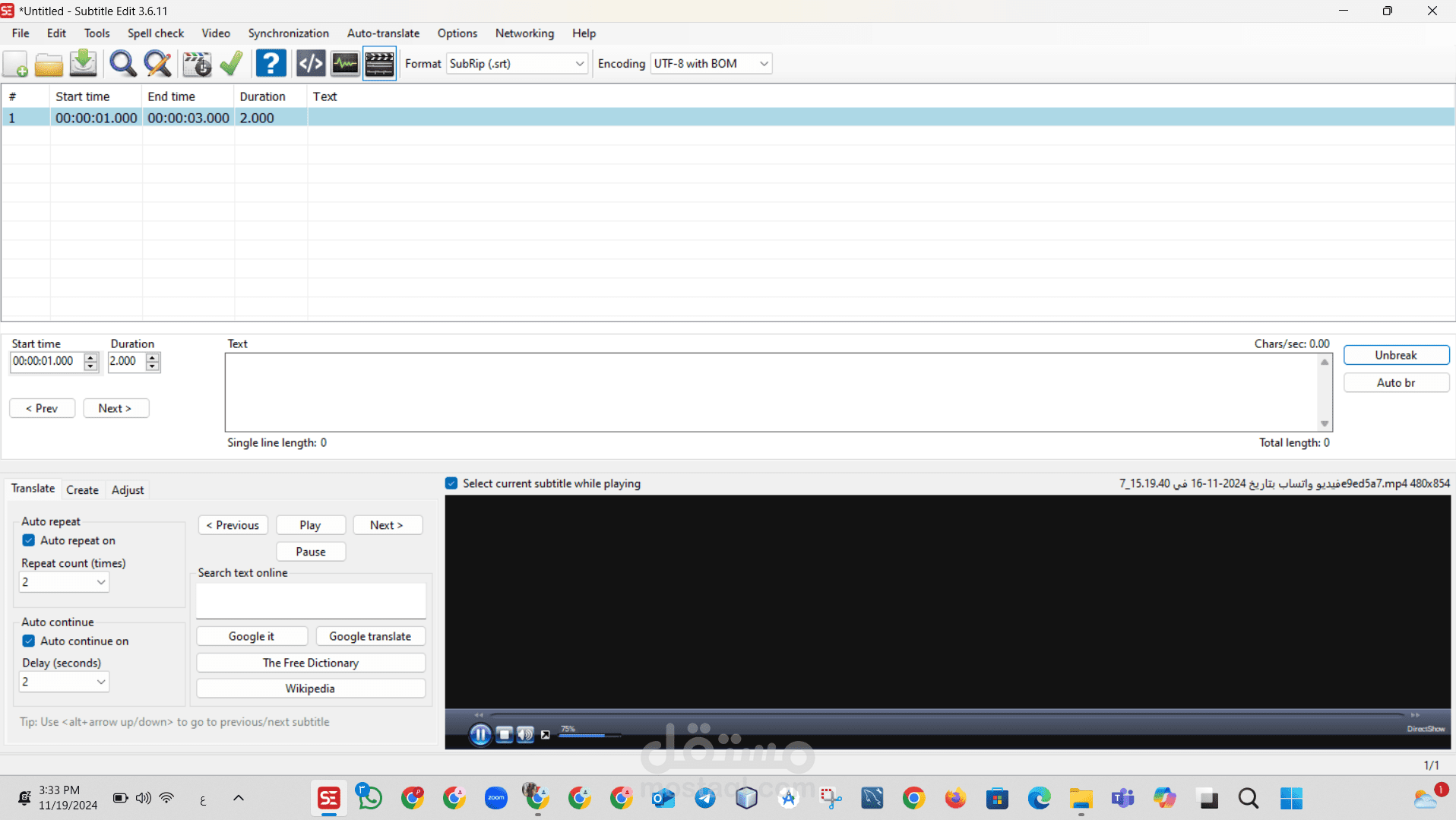Screen dimensions: 1456x820
Task: Expand the Format SubRip dropdown
Action: (x=518, y=64)
